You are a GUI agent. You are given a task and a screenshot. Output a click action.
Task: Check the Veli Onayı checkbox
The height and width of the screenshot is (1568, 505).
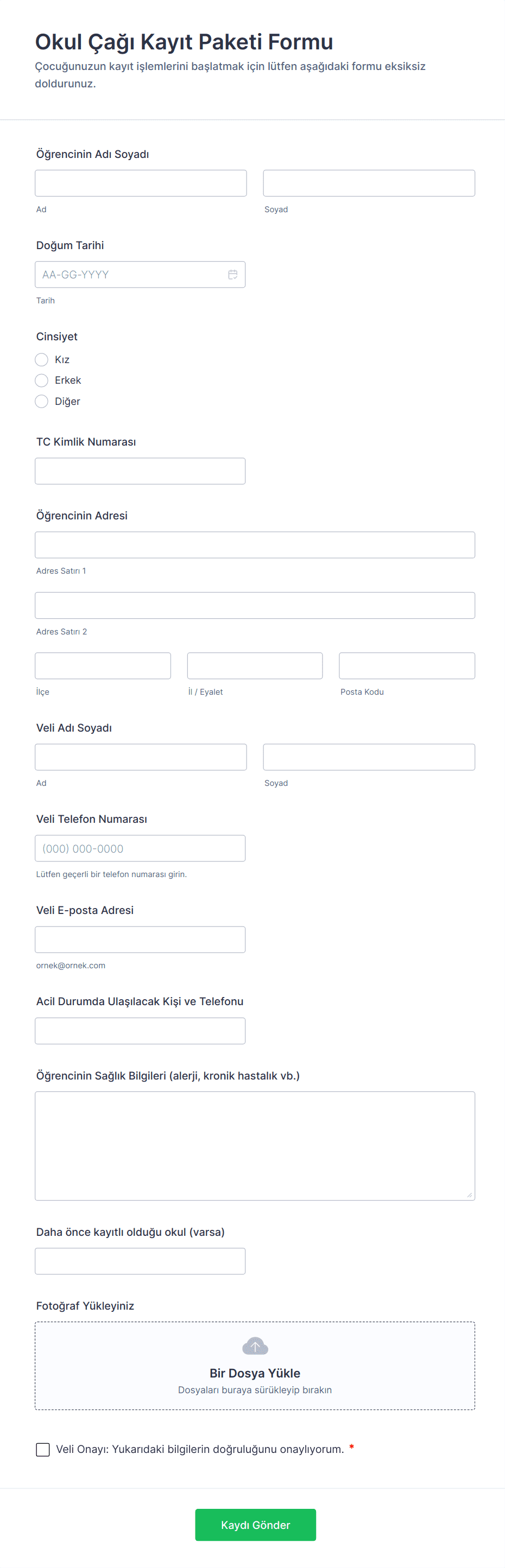43,1449
